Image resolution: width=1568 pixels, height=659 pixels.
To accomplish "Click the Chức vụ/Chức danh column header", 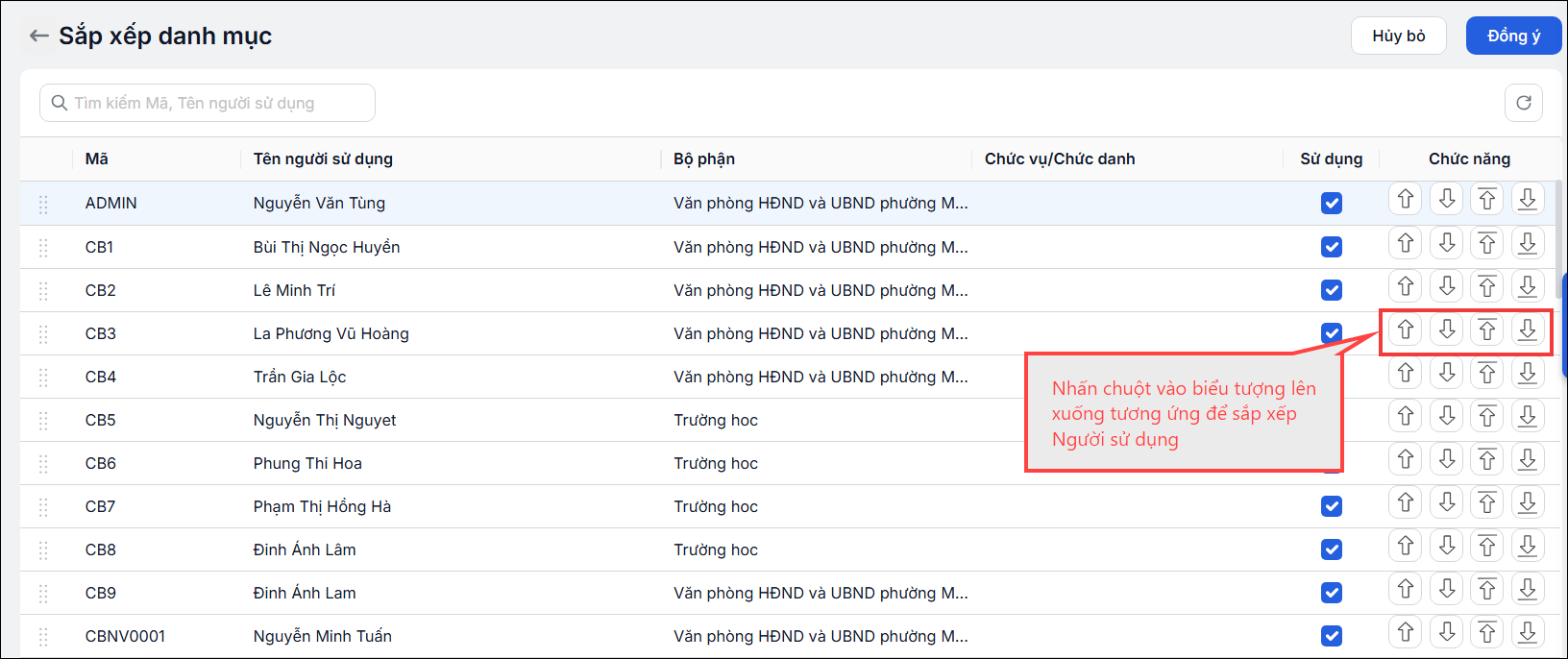I will point(1060,159).
